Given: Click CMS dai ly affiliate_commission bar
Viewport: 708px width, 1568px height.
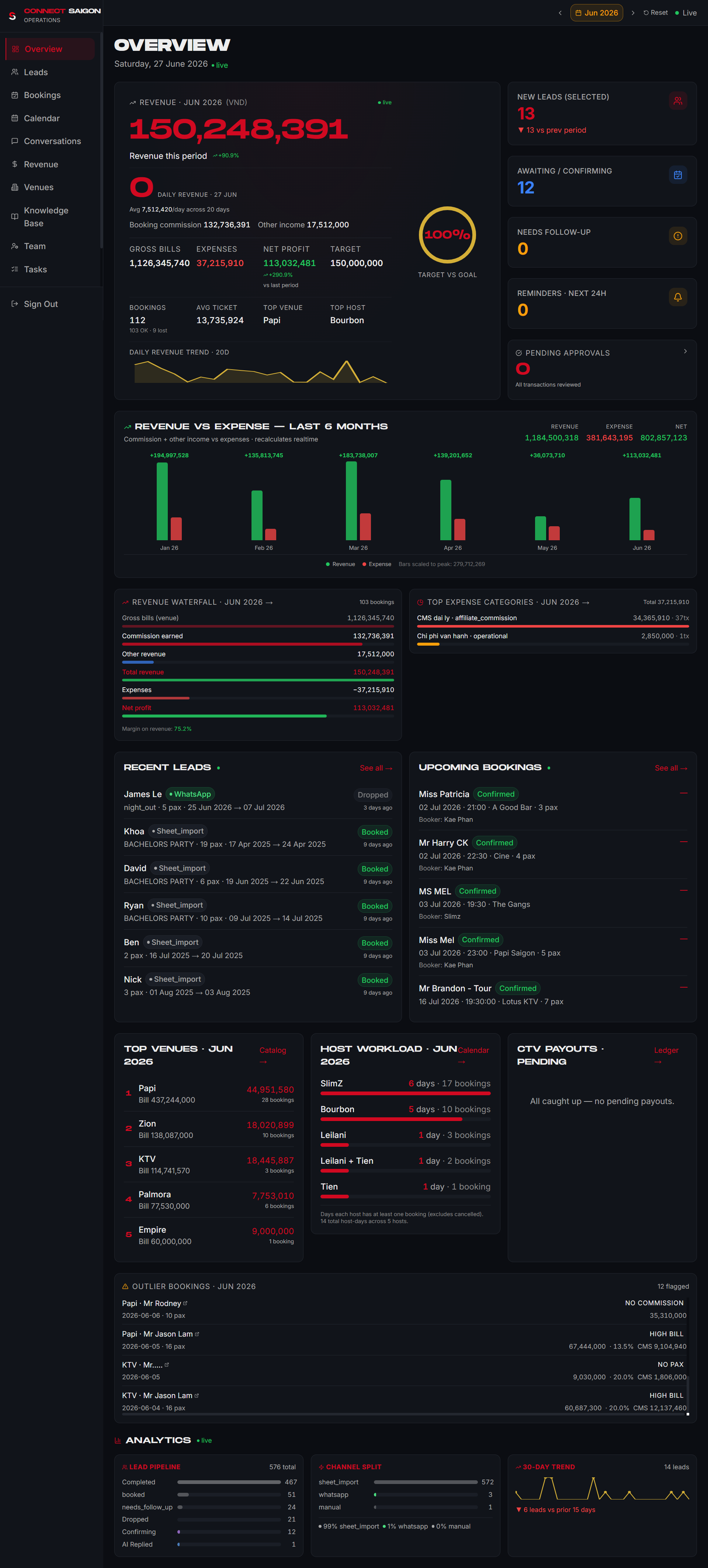Looking at the screenshot, I should (x=553, y=626).
